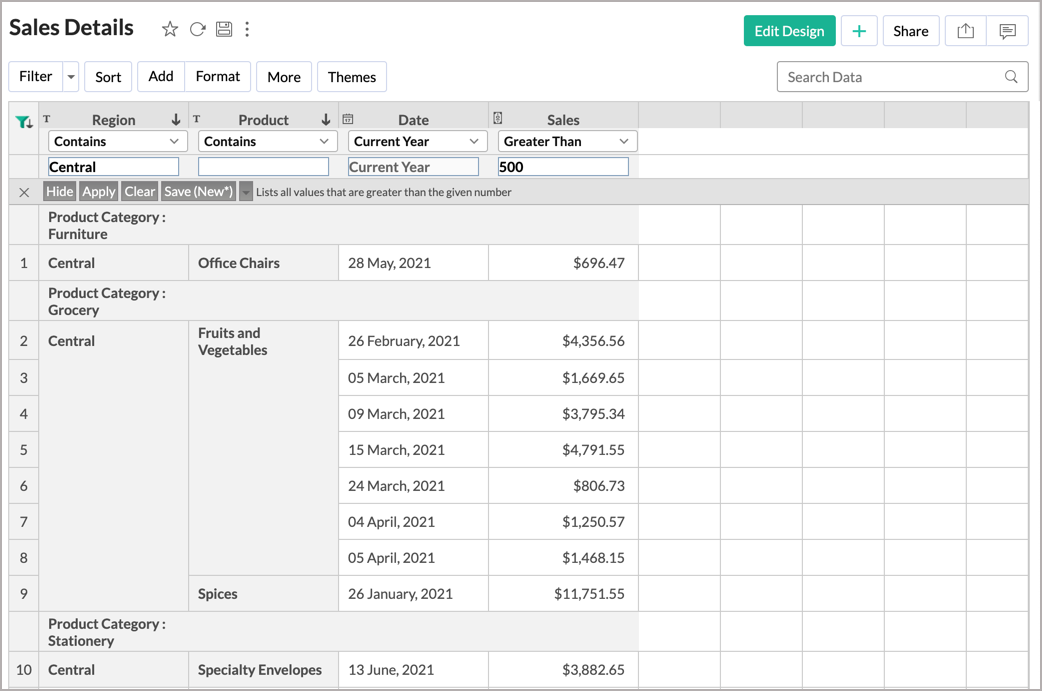Click the sort arrow on Product column
The width and height of the screenshot is (1042, 691).
326,120
